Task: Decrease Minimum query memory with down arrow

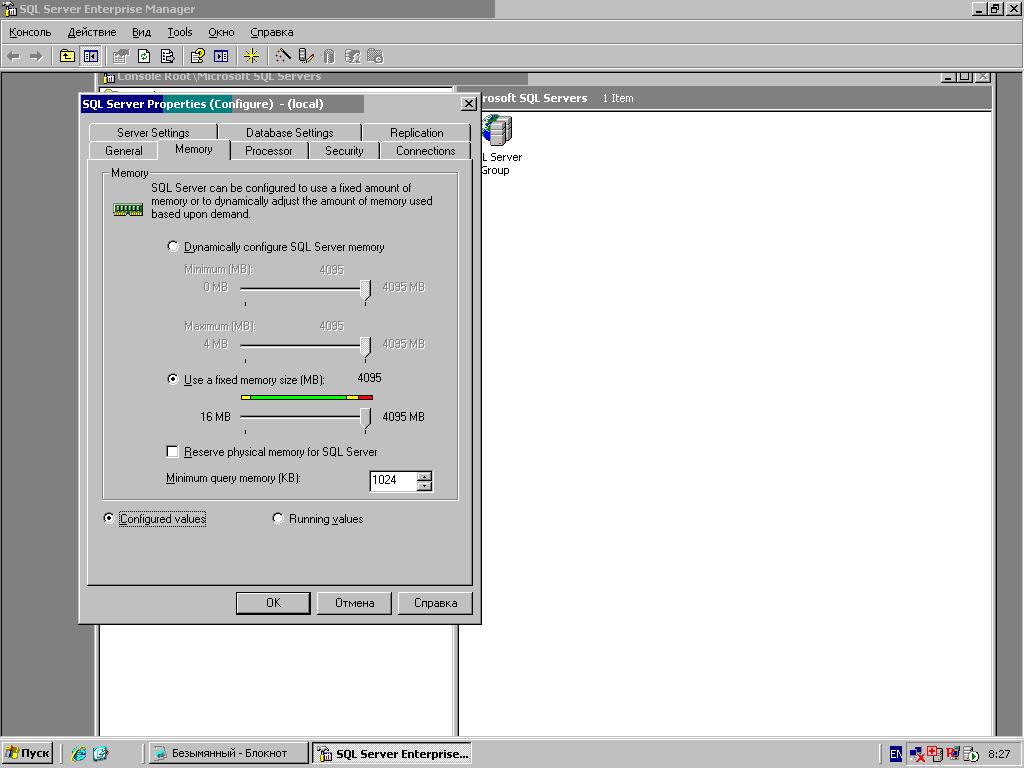Action: pyautogui.click(x=425, y=486)
